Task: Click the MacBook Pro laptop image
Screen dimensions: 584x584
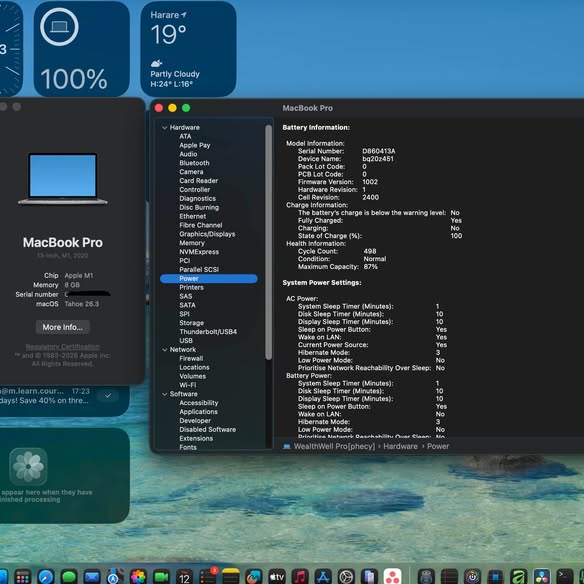Action: tap(63, 179)
